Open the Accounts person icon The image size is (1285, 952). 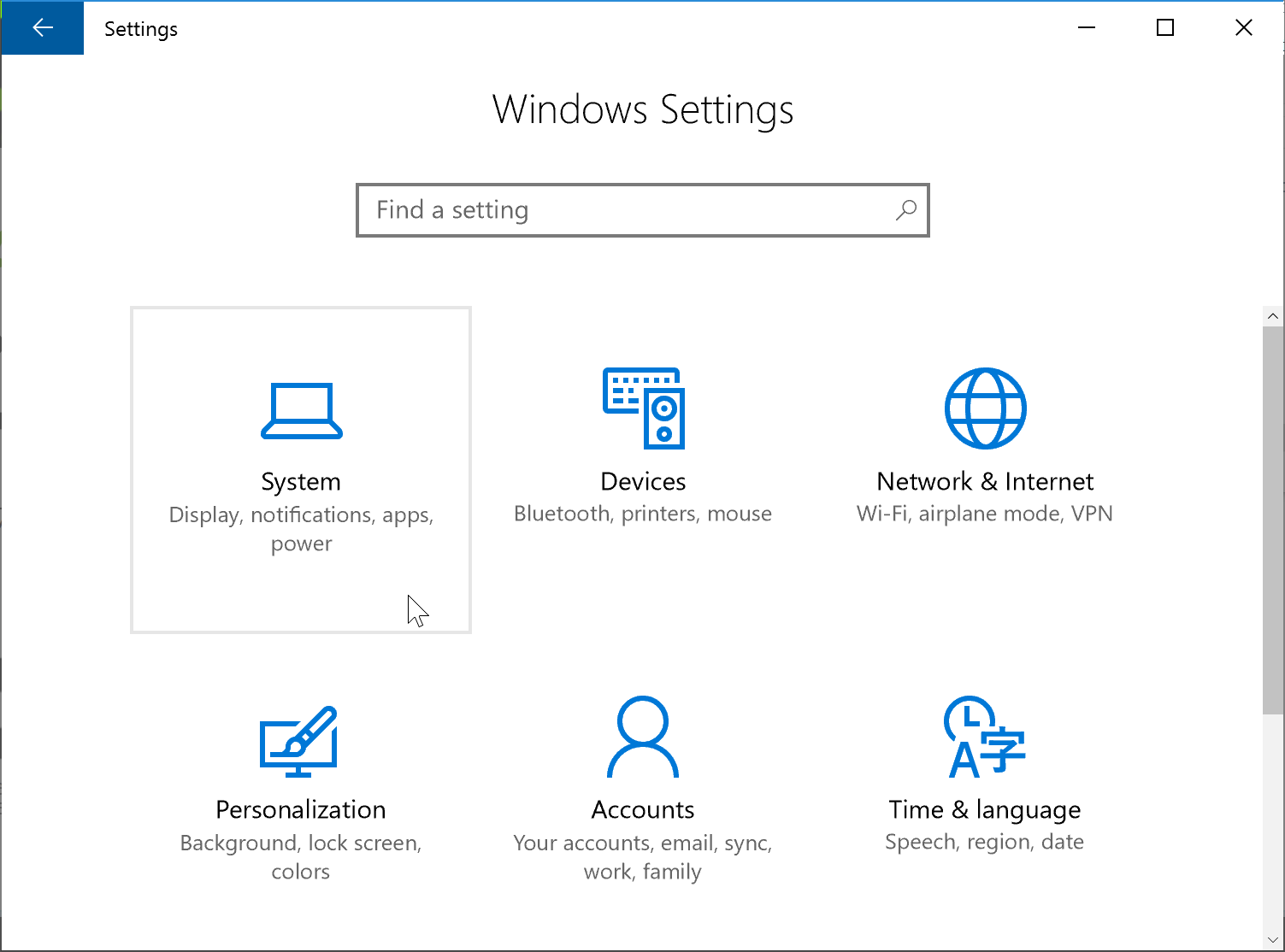(x=643, y=737)
